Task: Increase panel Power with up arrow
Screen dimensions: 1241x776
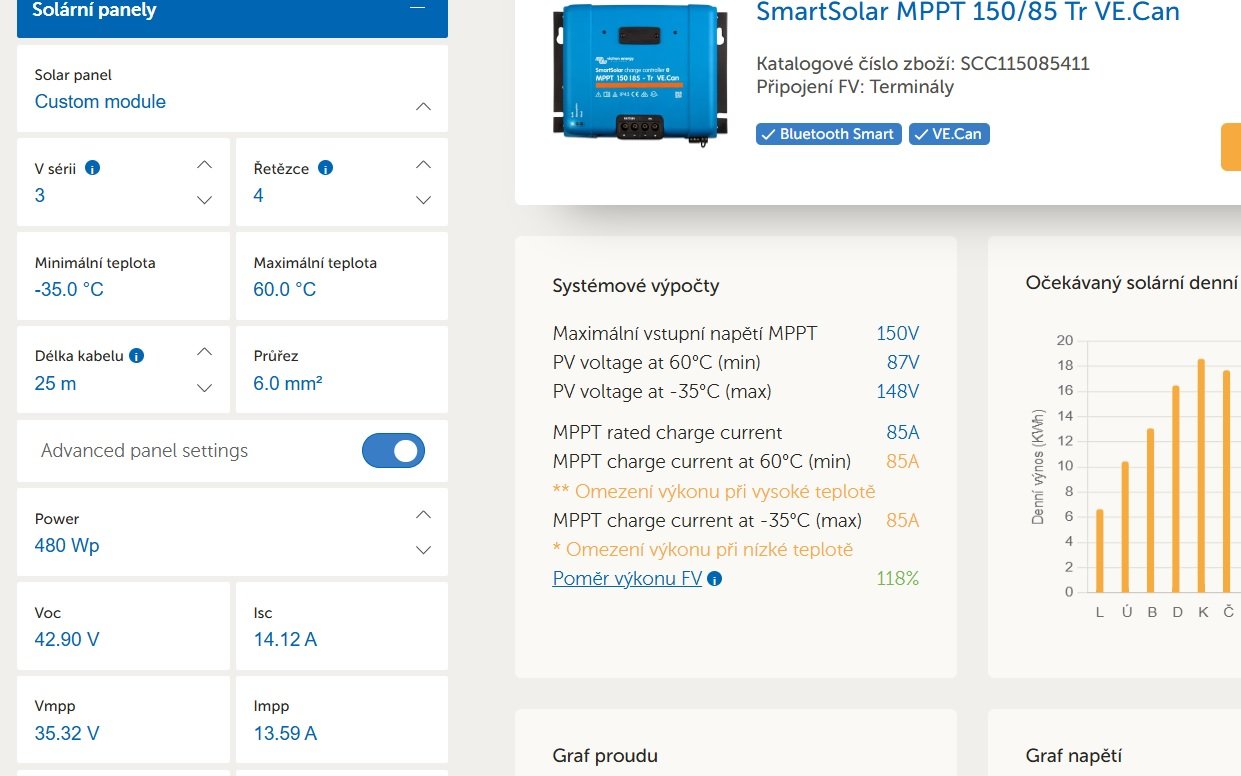Action: click(x=423, y=514)
